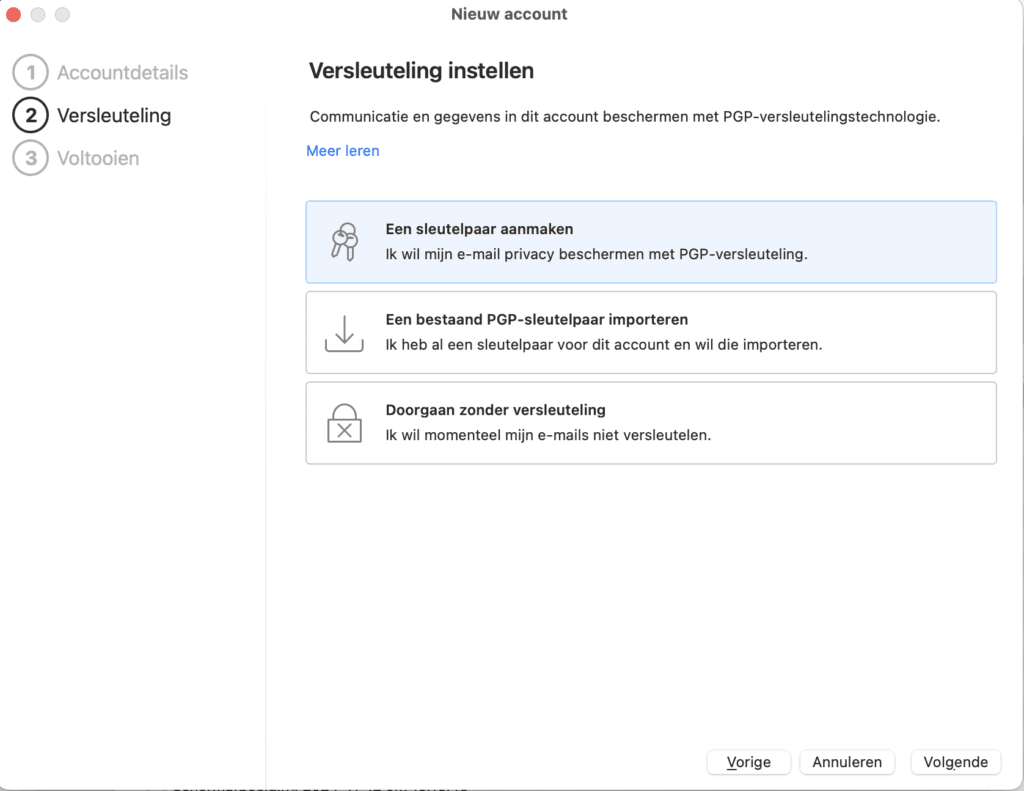
Task: Jump to the Voltooien step
Action: [x=98, y=158]
